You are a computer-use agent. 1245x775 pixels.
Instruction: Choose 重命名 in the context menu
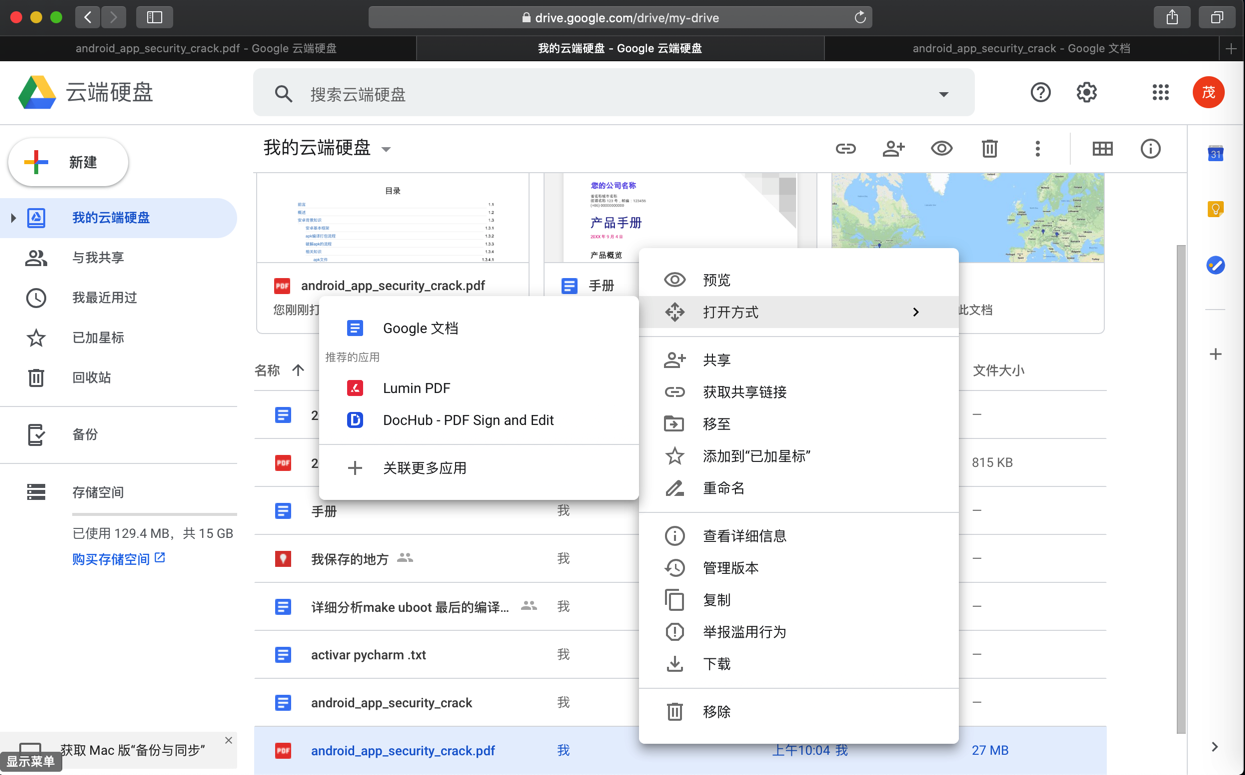pos(798,488)
